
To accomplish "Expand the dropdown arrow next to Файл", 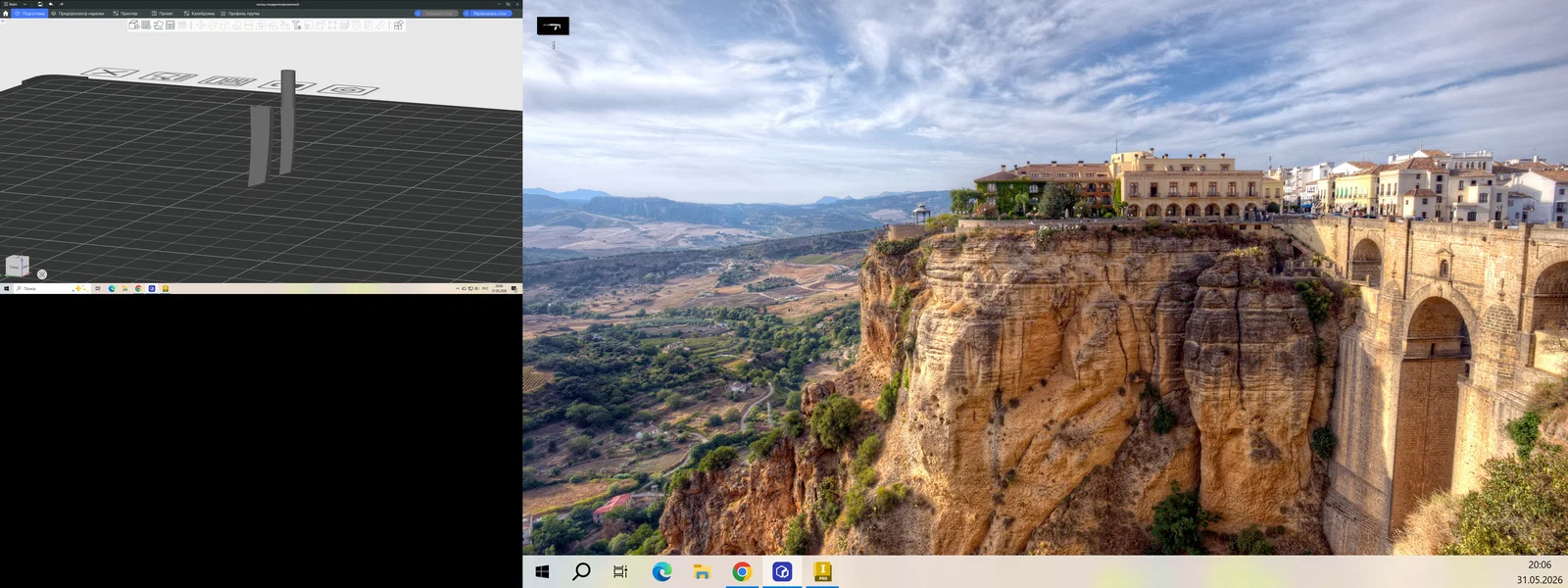I will [x=24, y=4].
